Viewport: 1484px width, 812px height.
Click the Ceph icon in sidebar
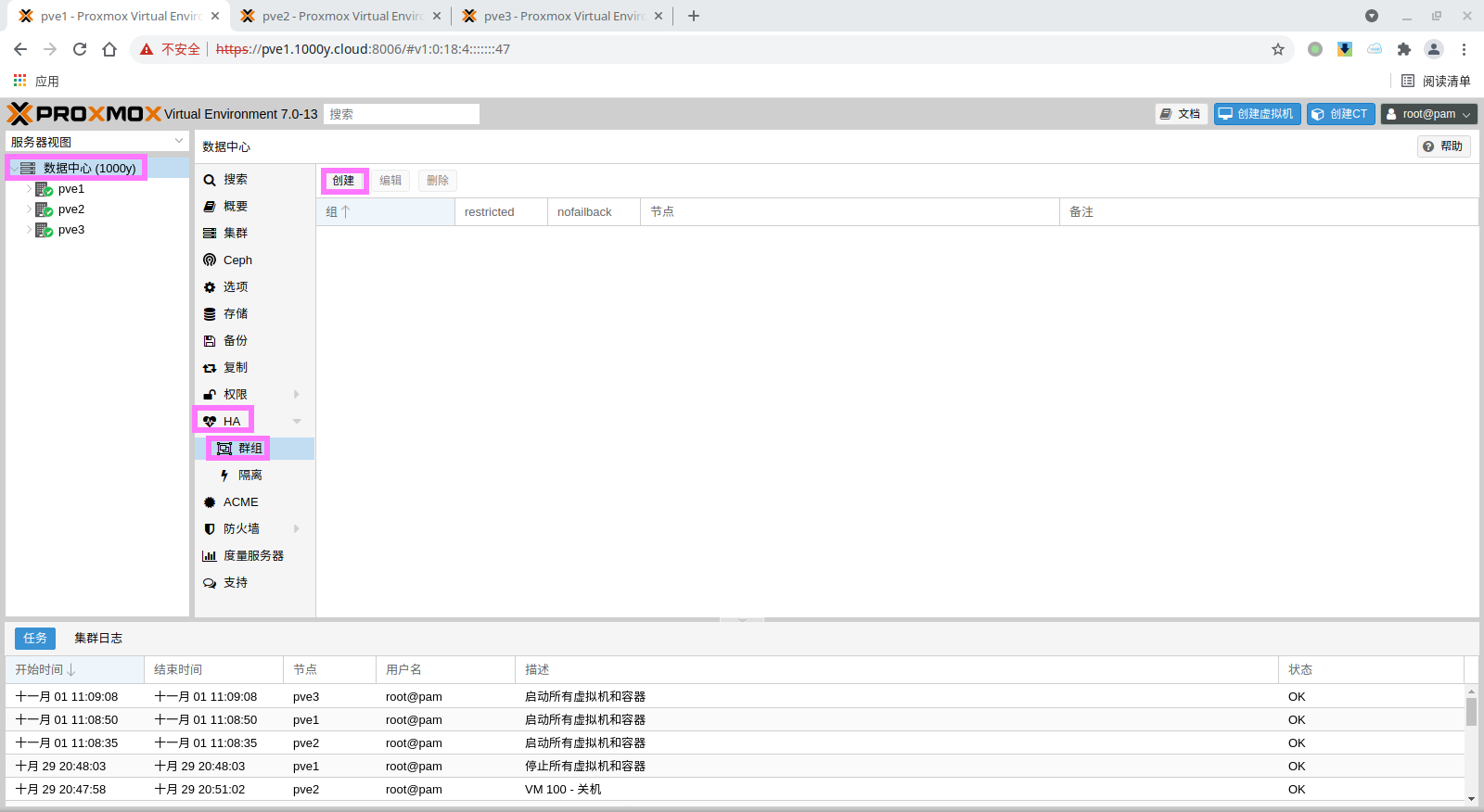[210, 260]
